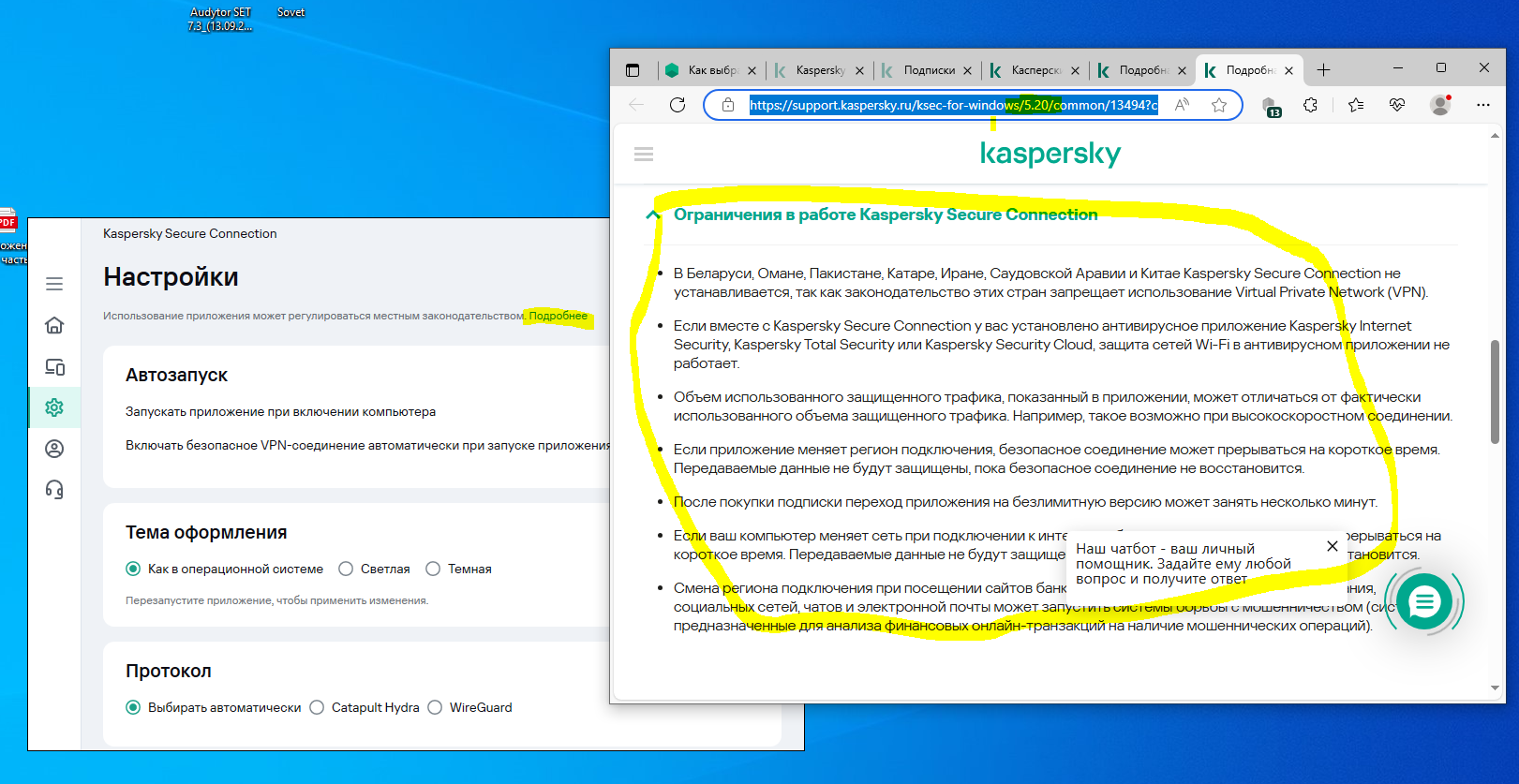Screen dimensions: 1519x784
Task: Open the hamburger menu on the Kaspersky support page
Action: tap(644, 155)
